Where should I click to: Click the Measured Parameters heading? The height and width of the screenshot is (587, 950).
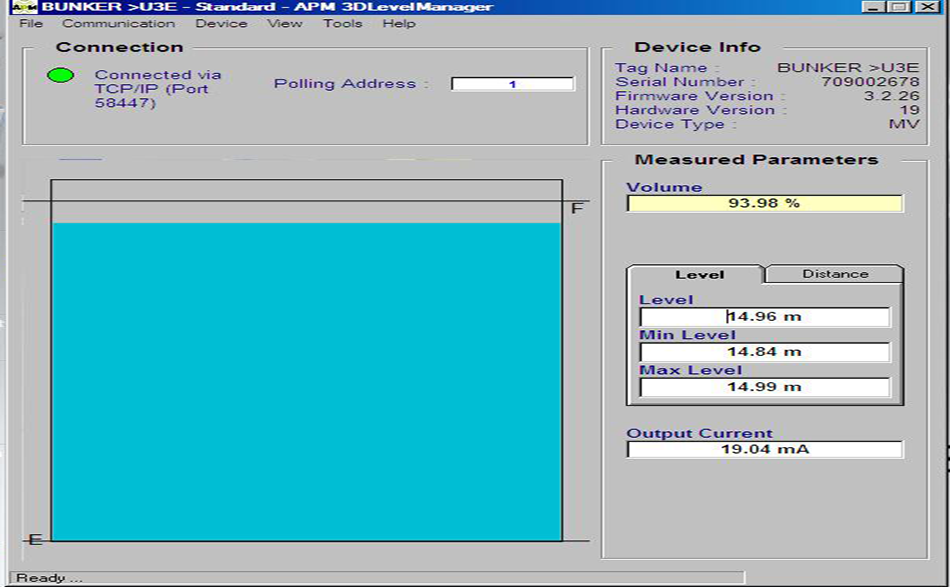click(756, 159)
